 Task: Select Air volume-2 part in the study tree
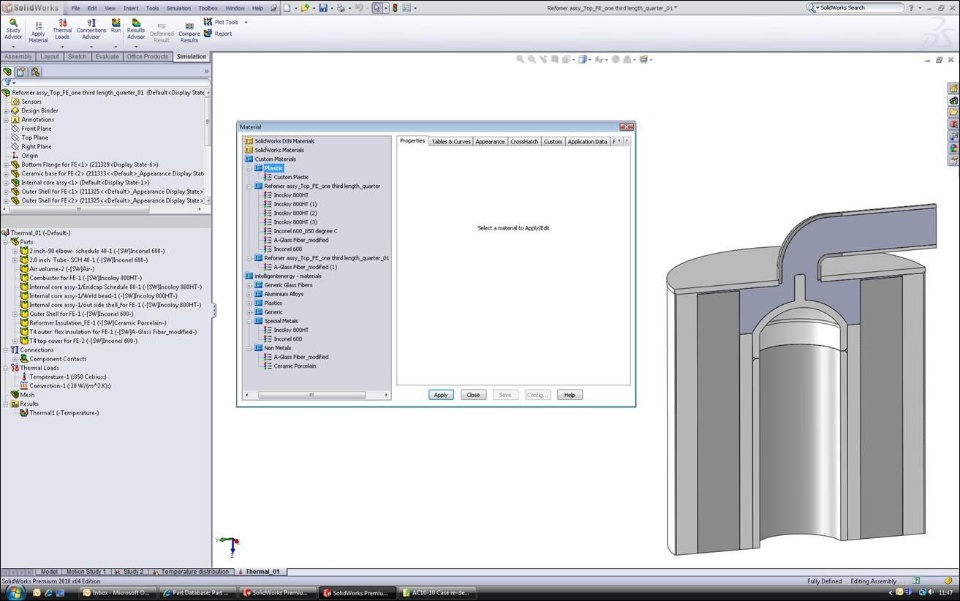(57, 269)
